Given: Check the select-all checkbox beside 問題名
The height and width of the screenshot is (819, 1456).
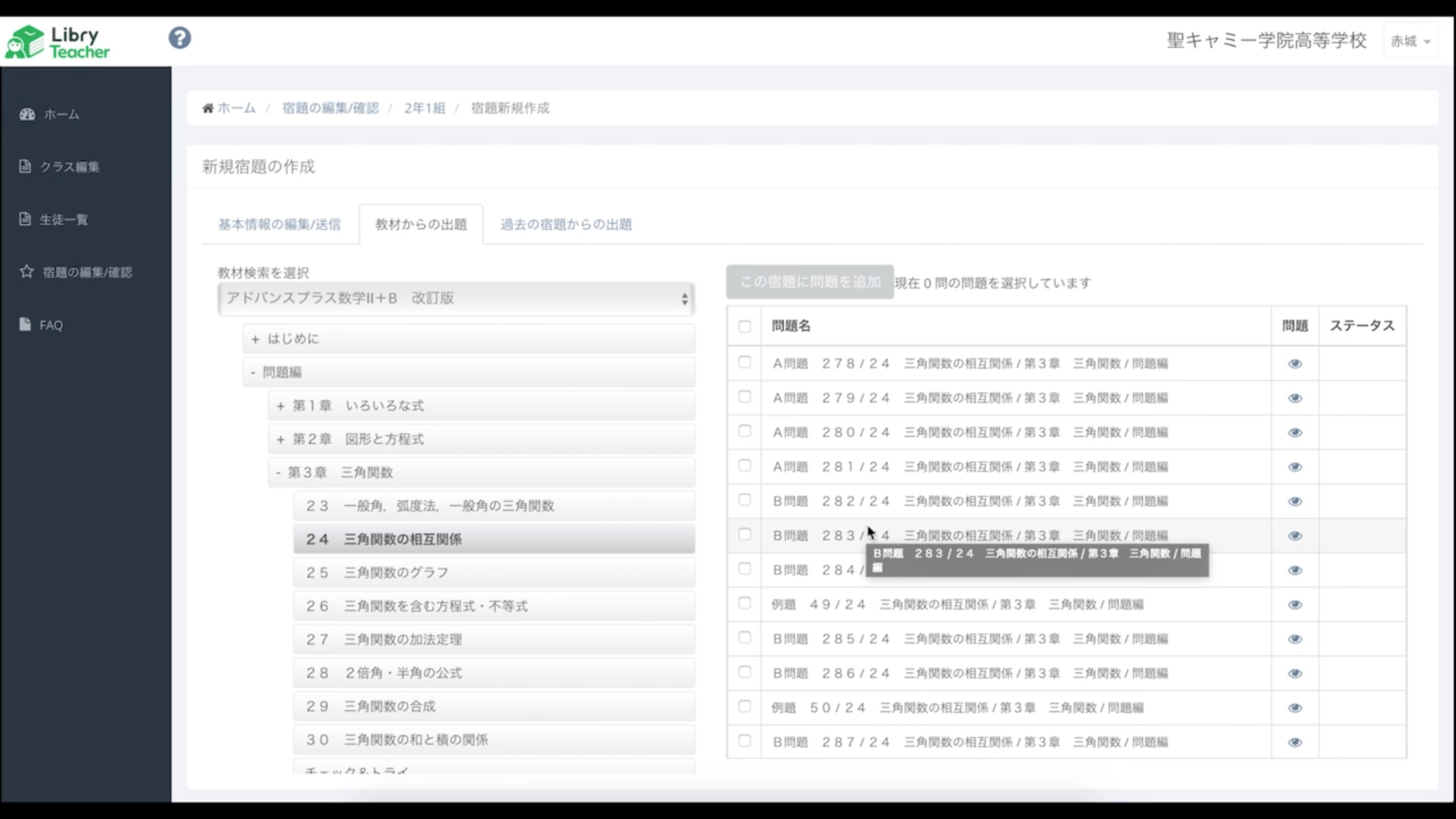Looking at the screenshot, I should pyautogui.click(x=744, y=326).
